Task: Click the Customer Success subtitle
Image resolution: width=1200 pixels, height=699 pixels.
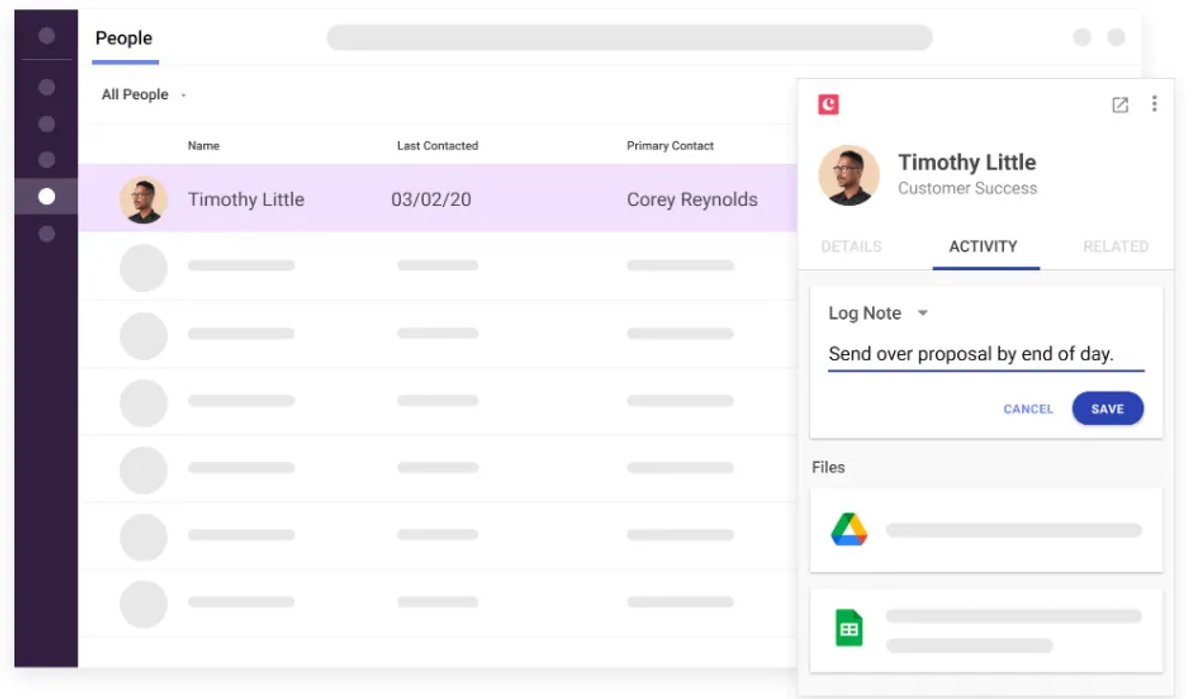Action: click(x=967, y=188)
